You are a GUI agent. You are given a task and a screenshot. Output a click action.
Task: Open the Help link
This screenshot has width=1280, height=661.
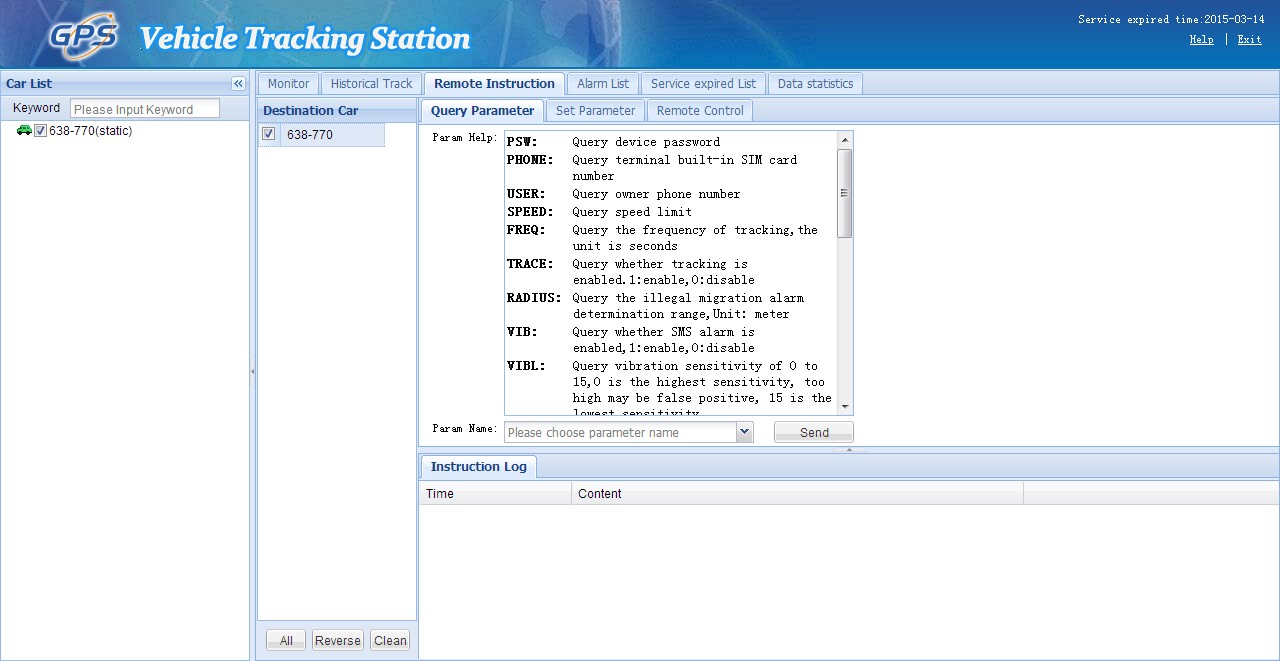click(1201, 40)
